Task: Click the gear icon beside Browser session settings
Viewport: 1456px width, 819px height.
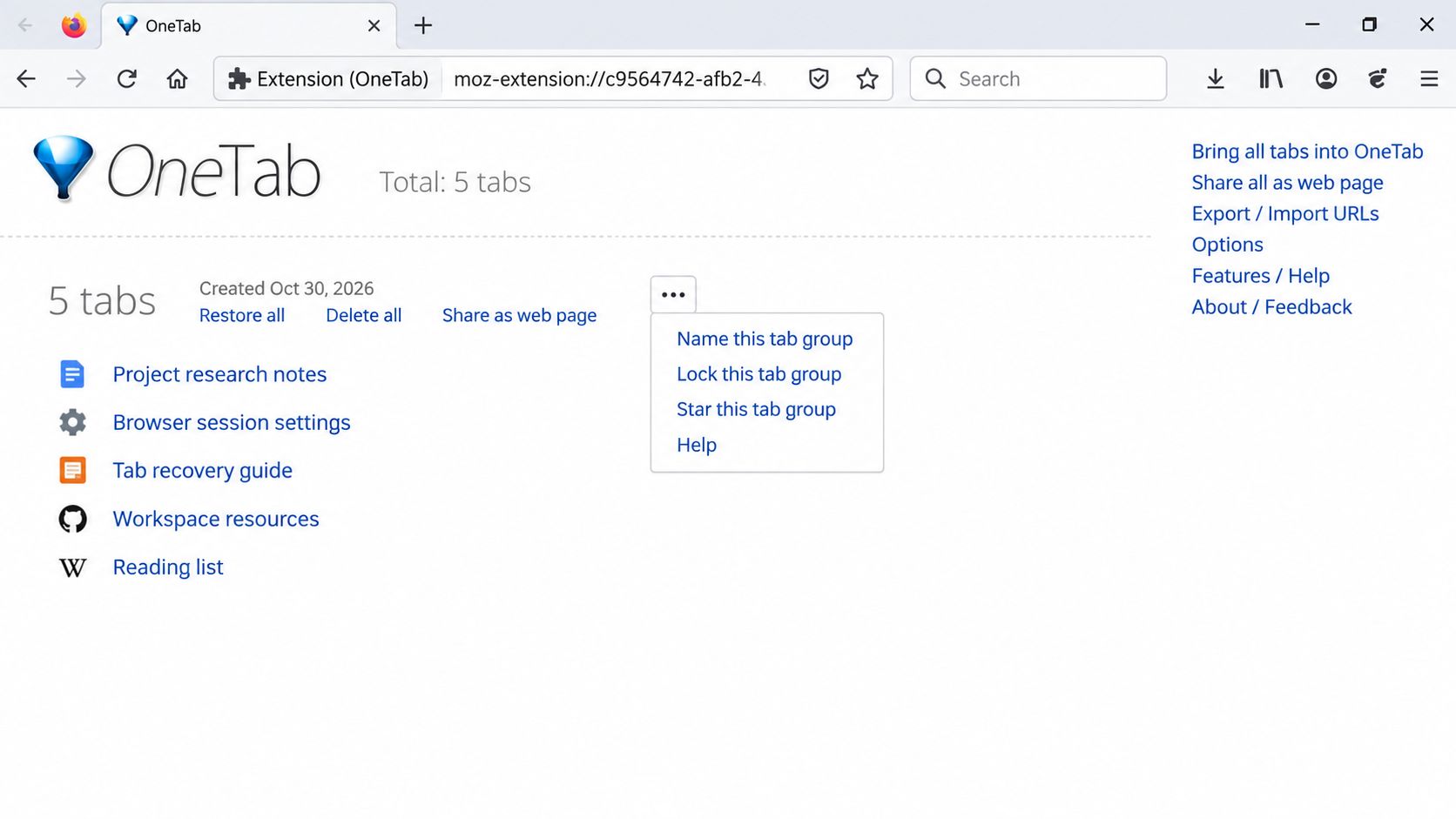Action: (72, 422)
